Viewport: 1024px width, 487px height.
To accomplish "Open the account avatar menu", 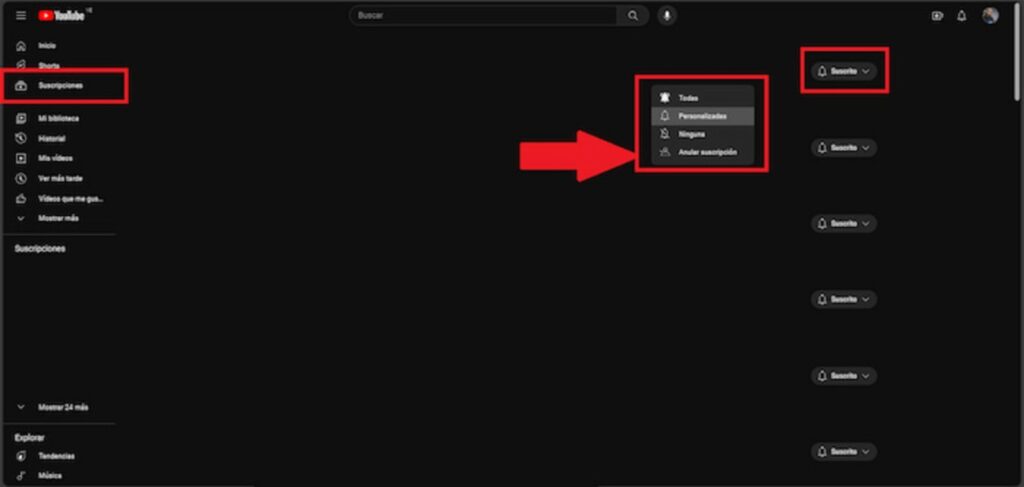I will [990, 16].
